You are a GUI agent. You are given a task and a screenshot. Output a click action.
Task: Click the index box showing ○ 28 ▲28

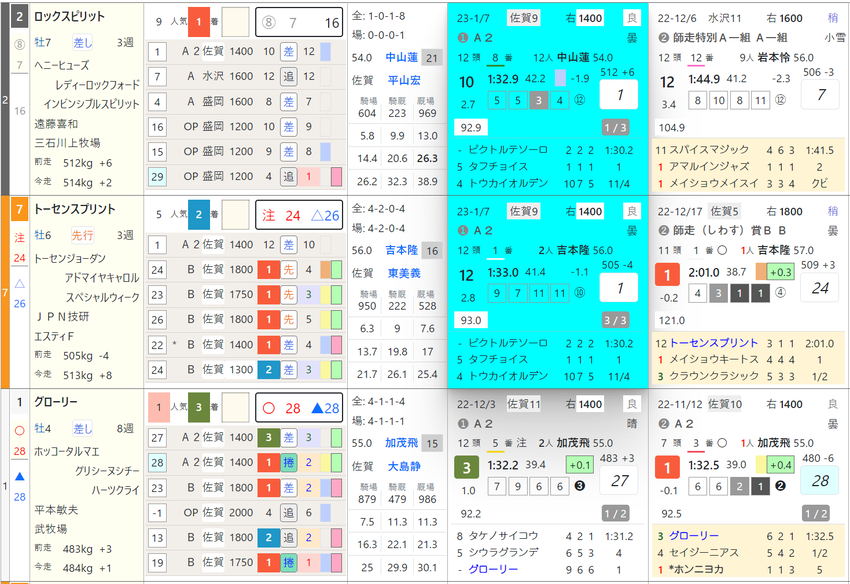pos(299,408)
